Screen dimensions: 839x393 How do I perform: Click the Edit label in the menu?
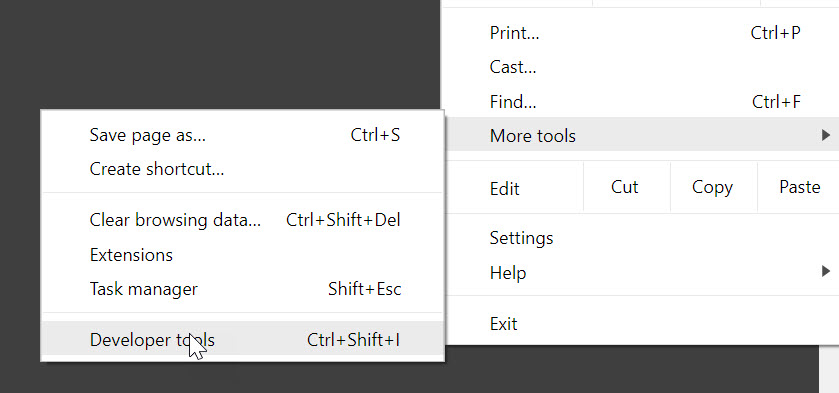tap(505, 188)
